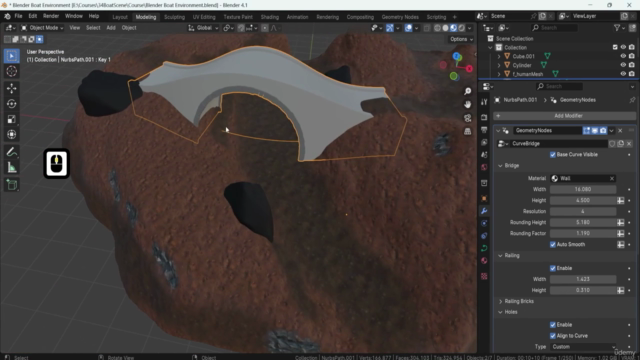Click the bridge Width 16.080 slider
The image size is (640, 360).
click(583, 189)
